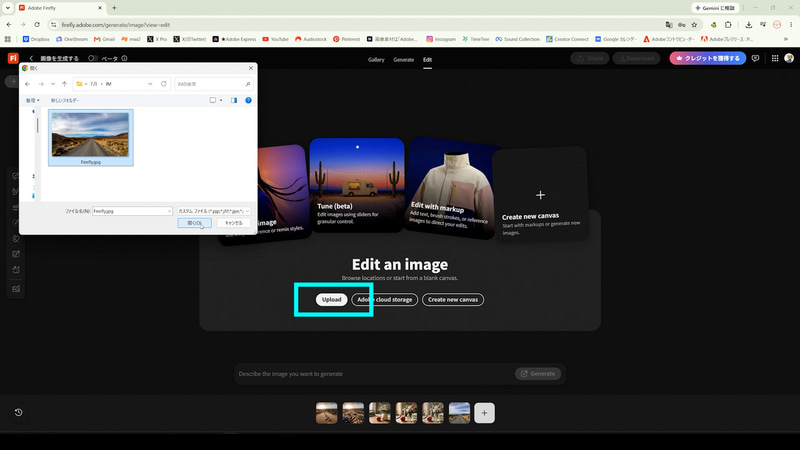Switch to the Generate tab
800x450 pixels.
click(x=404, y=60)
